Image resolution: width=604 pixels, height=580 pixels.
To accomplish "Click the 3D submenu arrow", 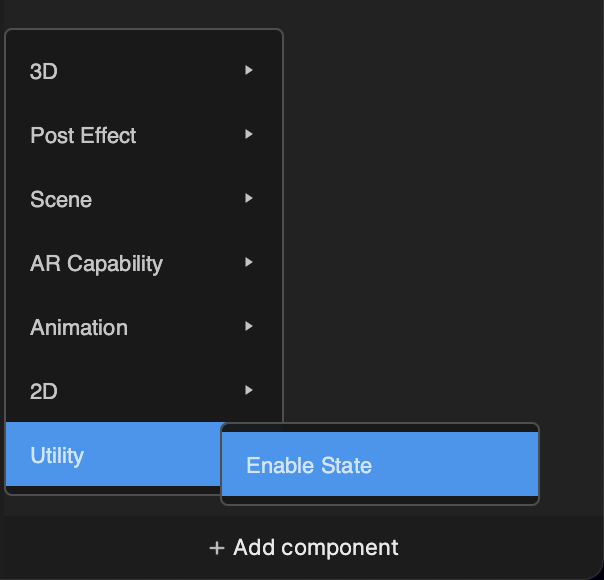I will pyautogui.click(x=249, y=70).
